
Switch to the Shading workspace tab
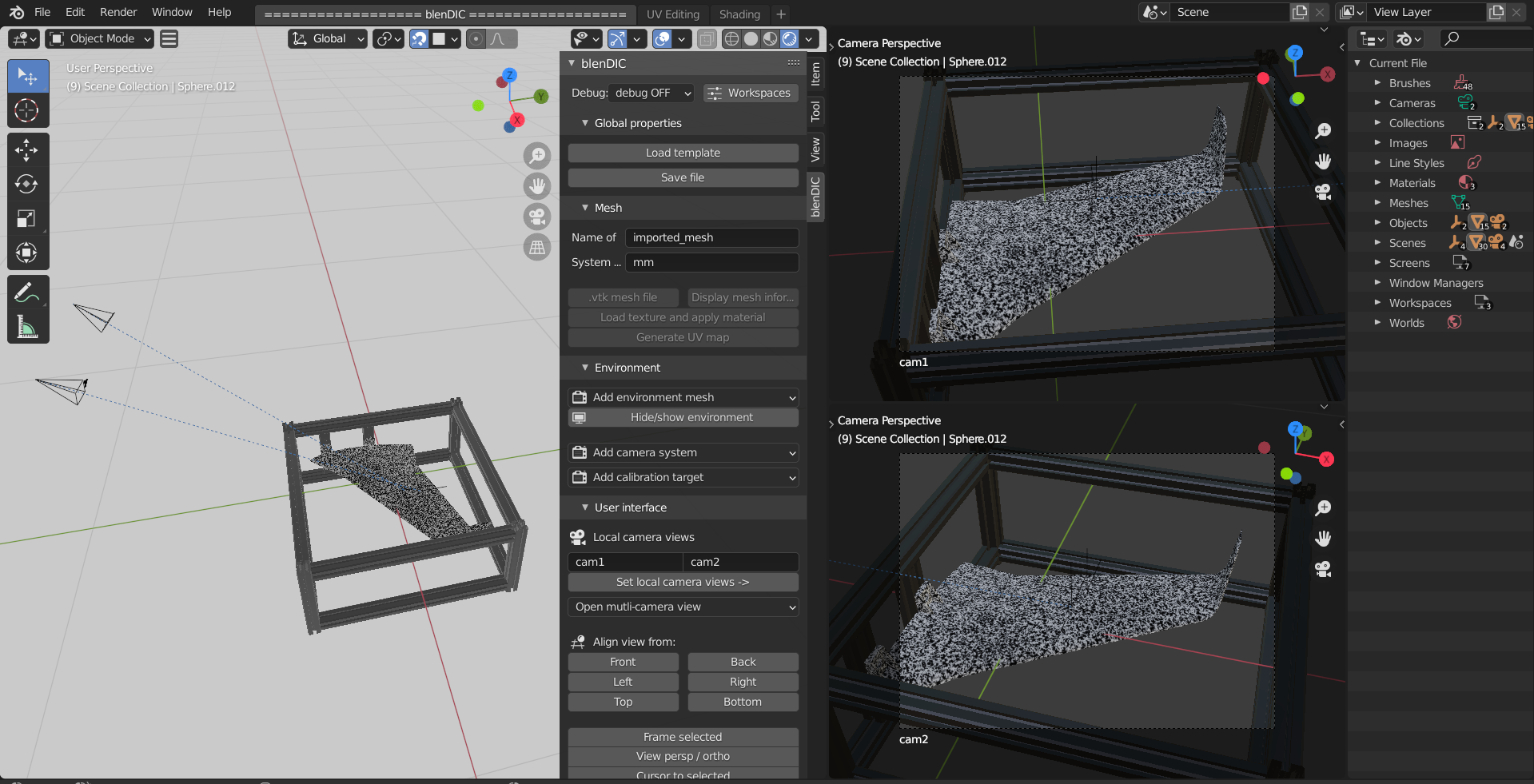[739, 14]
